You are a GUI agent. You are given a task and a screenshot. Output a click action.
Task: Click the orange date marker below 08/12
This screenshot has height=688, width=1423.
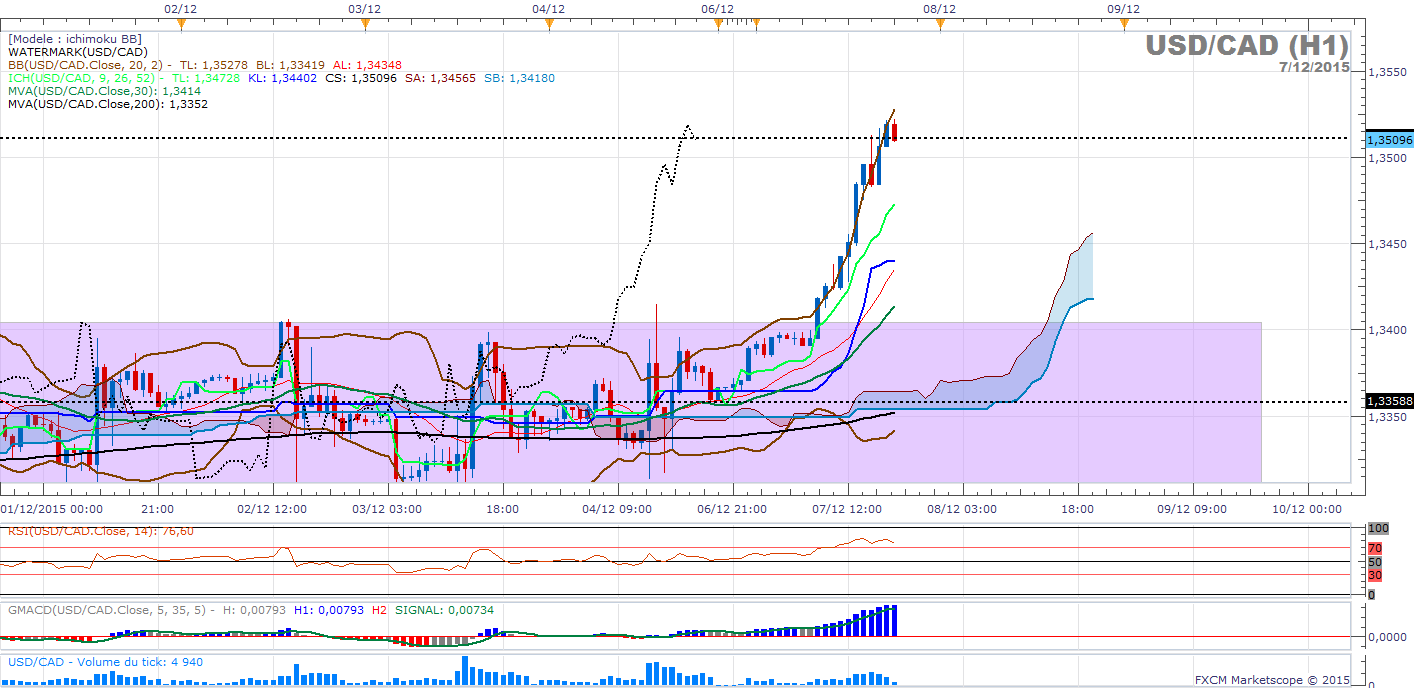940,25
